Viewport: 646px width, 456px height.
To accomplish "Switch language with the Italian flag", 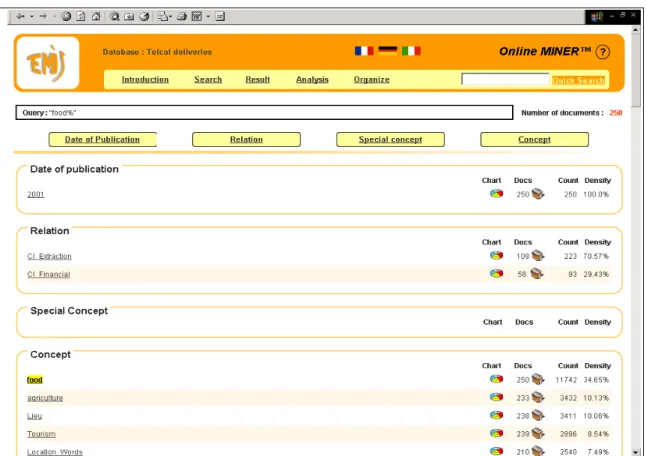I will point(411,51).
